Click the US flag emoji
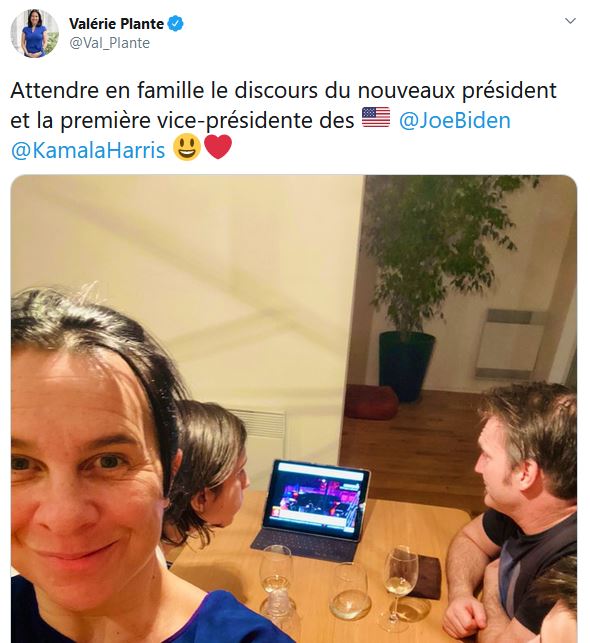This screenshot has width=590, height=643. pyautogui.click(x=376, y=118)
